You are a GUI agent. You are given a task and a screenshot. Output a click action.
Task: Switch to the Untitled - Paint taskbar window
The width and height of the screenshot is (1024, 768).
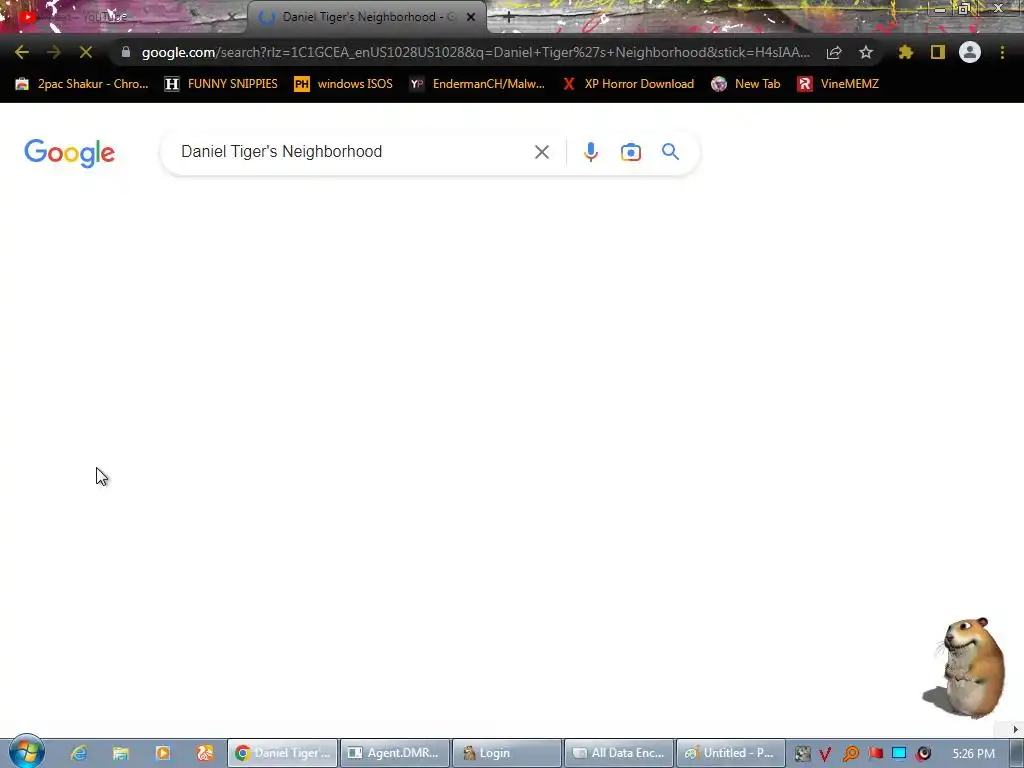731,753
